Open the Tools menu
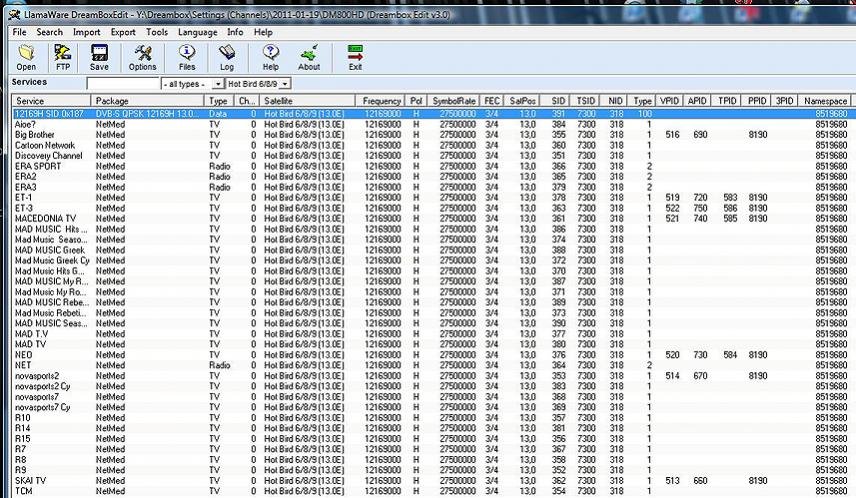 [156, 32]
